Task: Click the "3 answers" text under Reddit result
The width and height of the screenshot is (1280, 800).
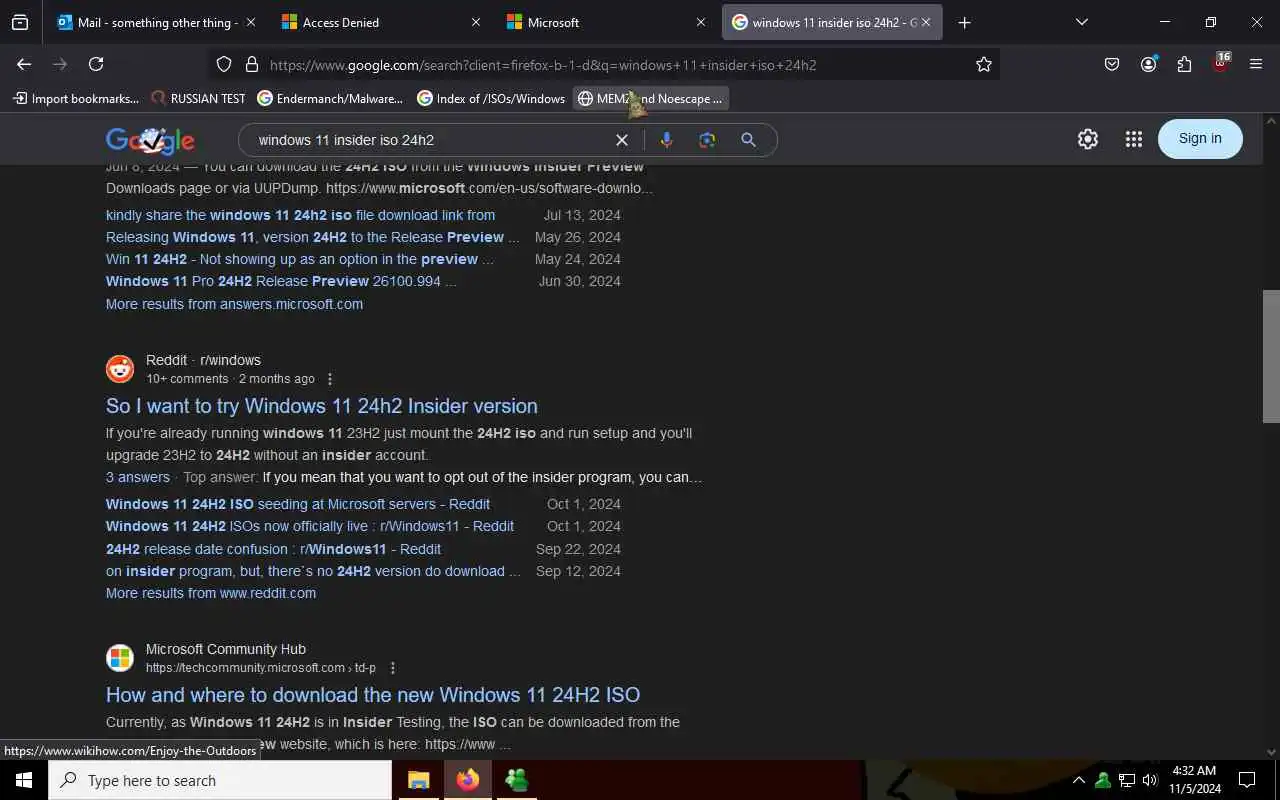Action: (x=138, y=477)
